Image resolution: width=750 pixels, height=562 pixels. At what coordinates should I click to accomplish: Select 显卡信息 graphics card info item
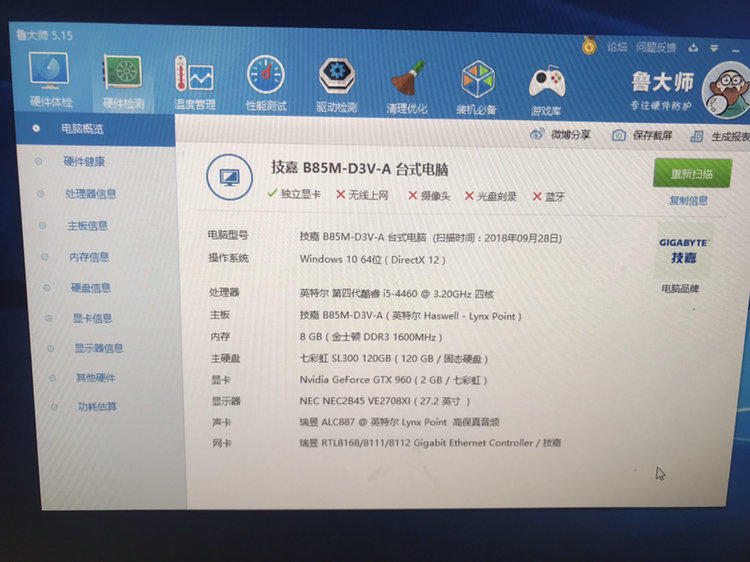[92, 318]
